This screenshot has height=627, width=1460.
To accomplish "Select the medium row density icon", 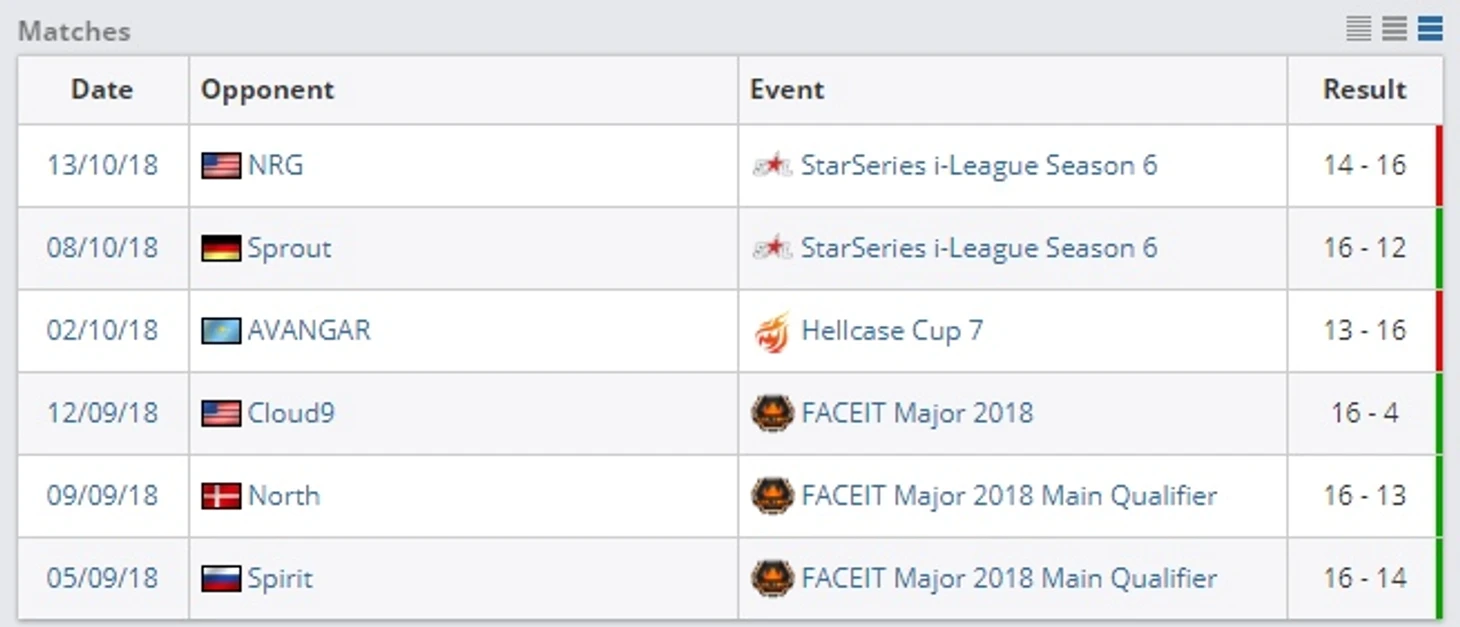I will pyautogui.click(x=1394, y=29).
